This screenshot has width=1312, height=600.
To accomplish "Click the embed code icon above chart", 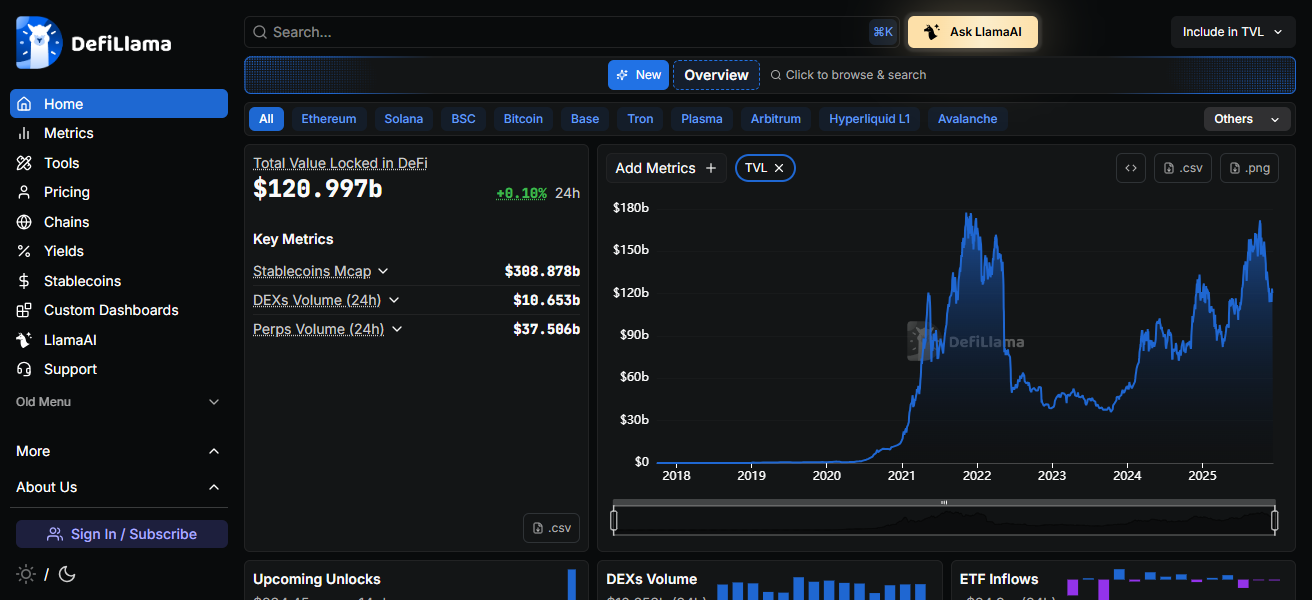I will pos(1130,168).
